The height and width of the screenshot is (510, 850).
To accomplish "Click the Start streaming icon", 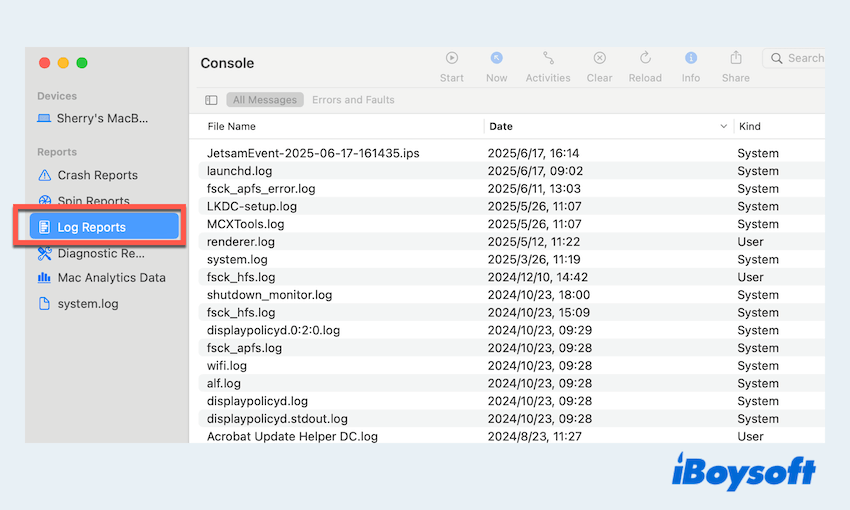I will coord(452,59).
